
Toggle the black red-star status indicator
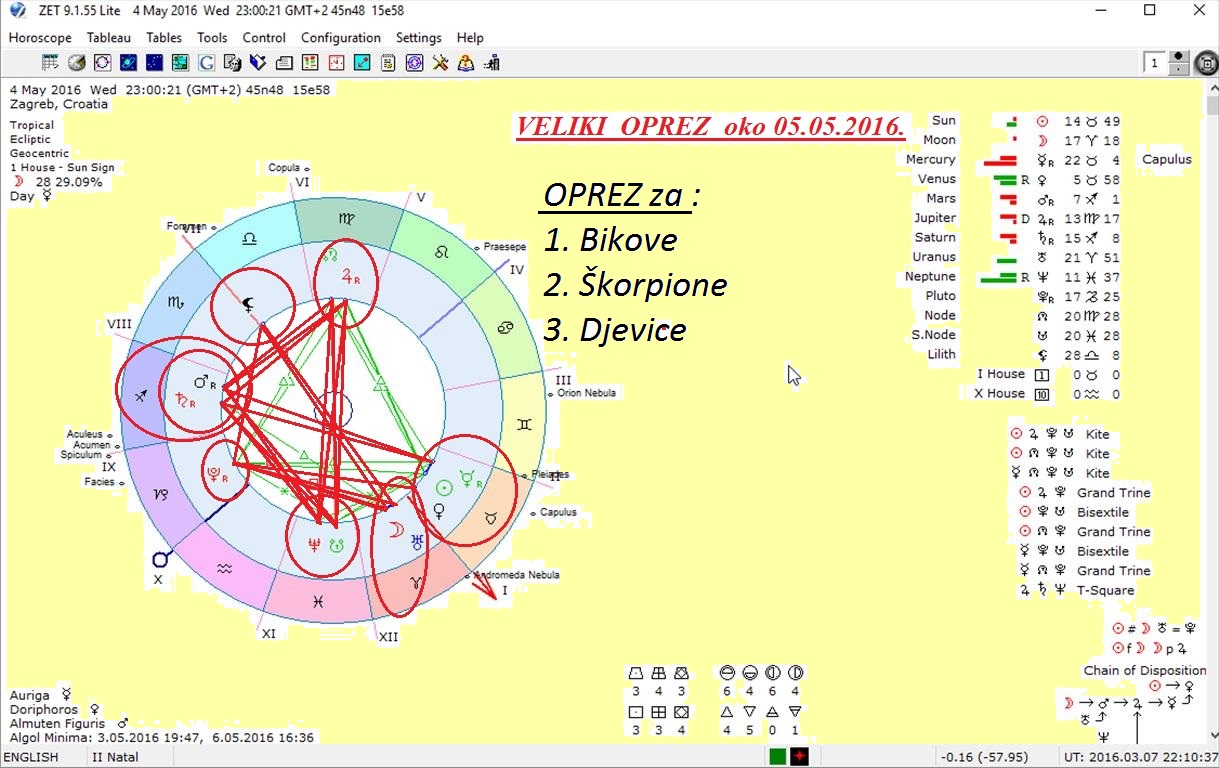[799, 757]
